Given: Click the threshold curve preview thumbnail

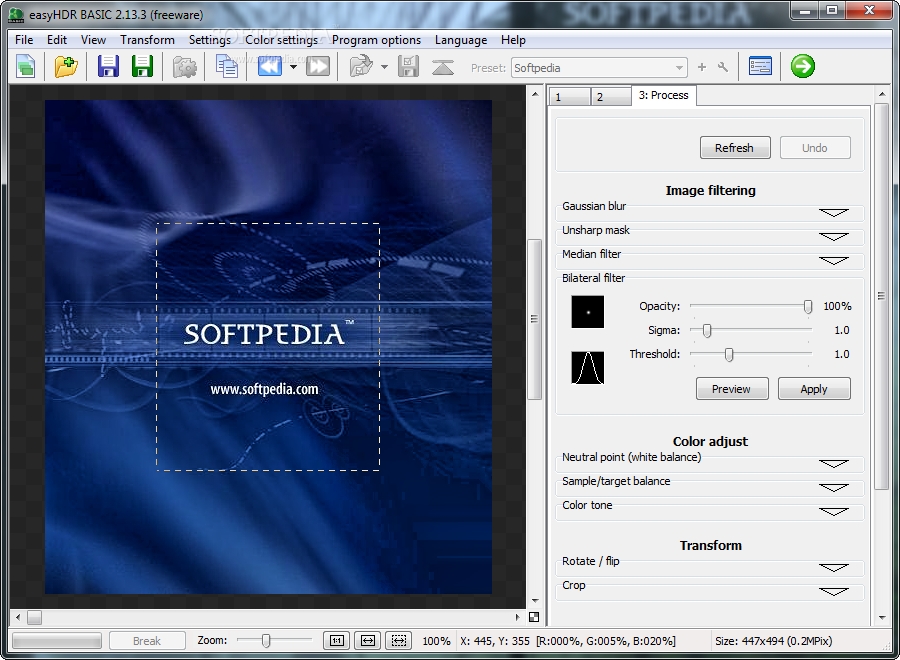Looking at the screenshot, I should [x=588, y=368].
